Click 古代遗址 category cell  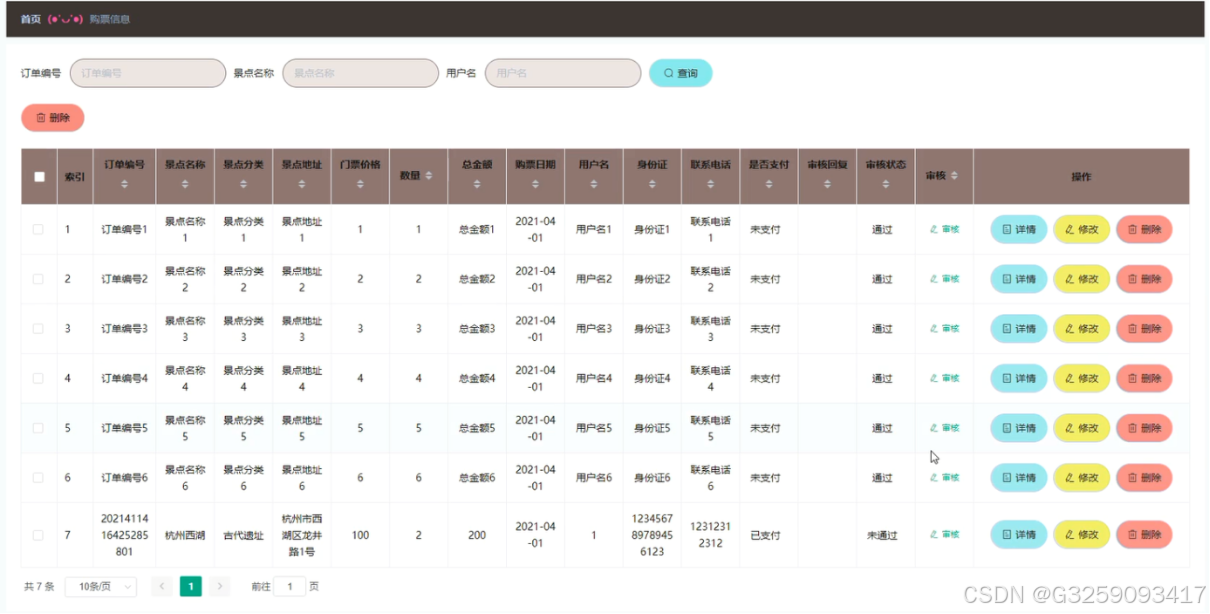click(x=243, y=536)
